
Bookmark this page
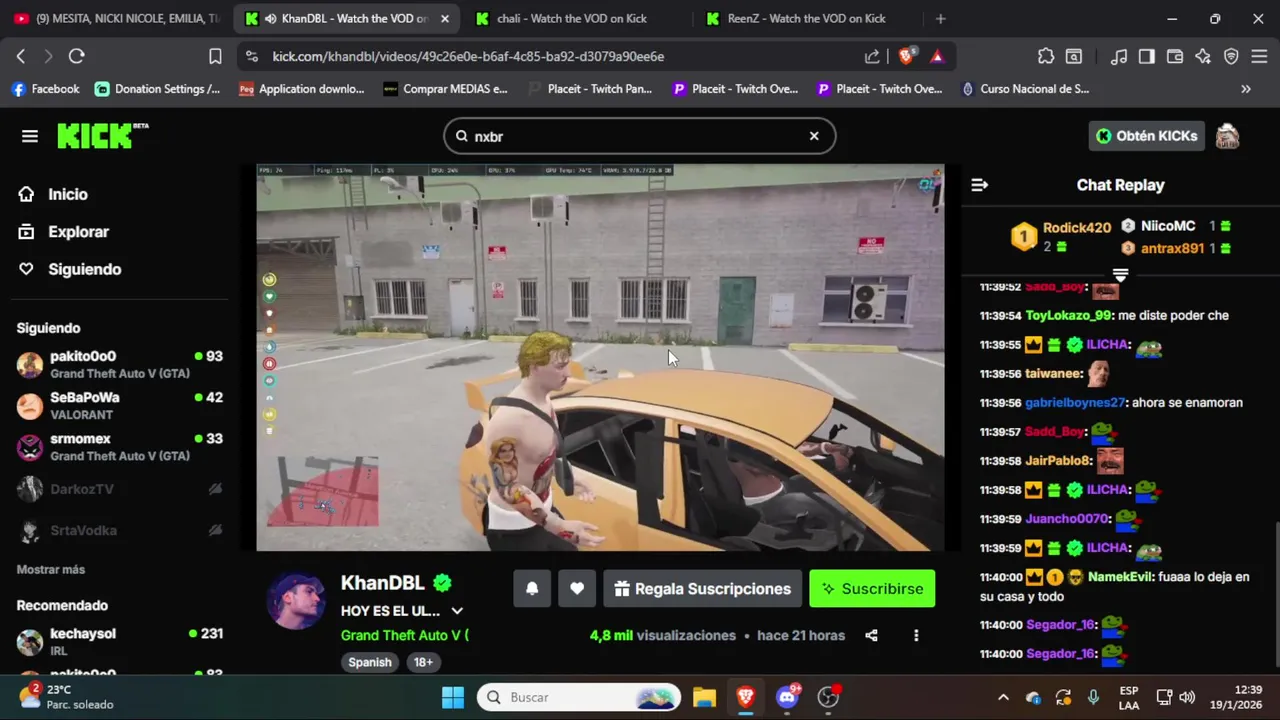point(215,56)
